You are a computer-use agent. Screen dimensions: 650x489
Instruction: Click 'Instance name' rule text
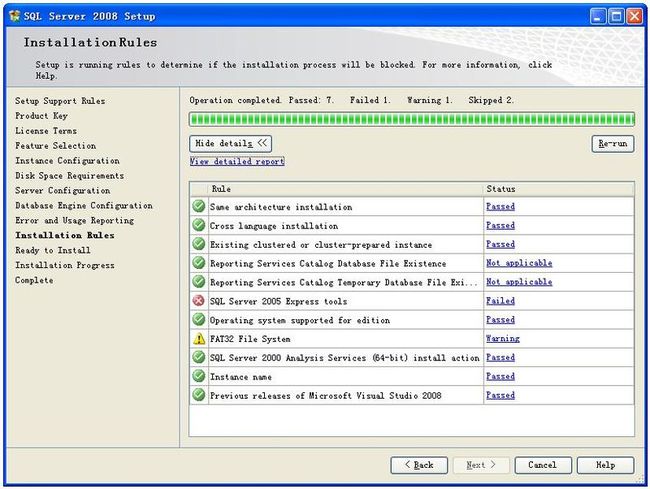pos(241,377)
